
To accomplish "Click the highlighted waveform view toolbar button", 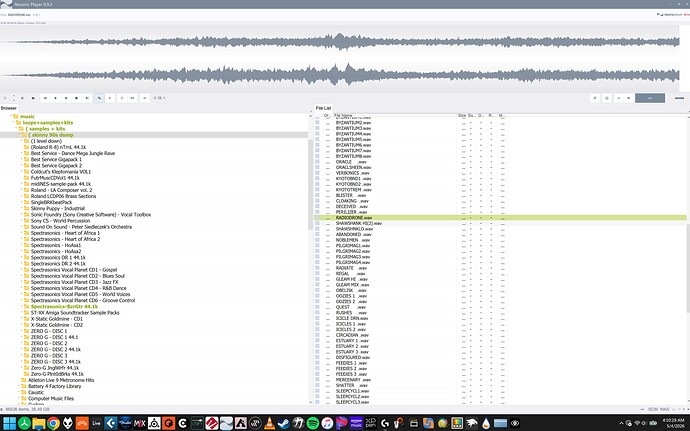I will pyautogui.click(x=99, y=98).
